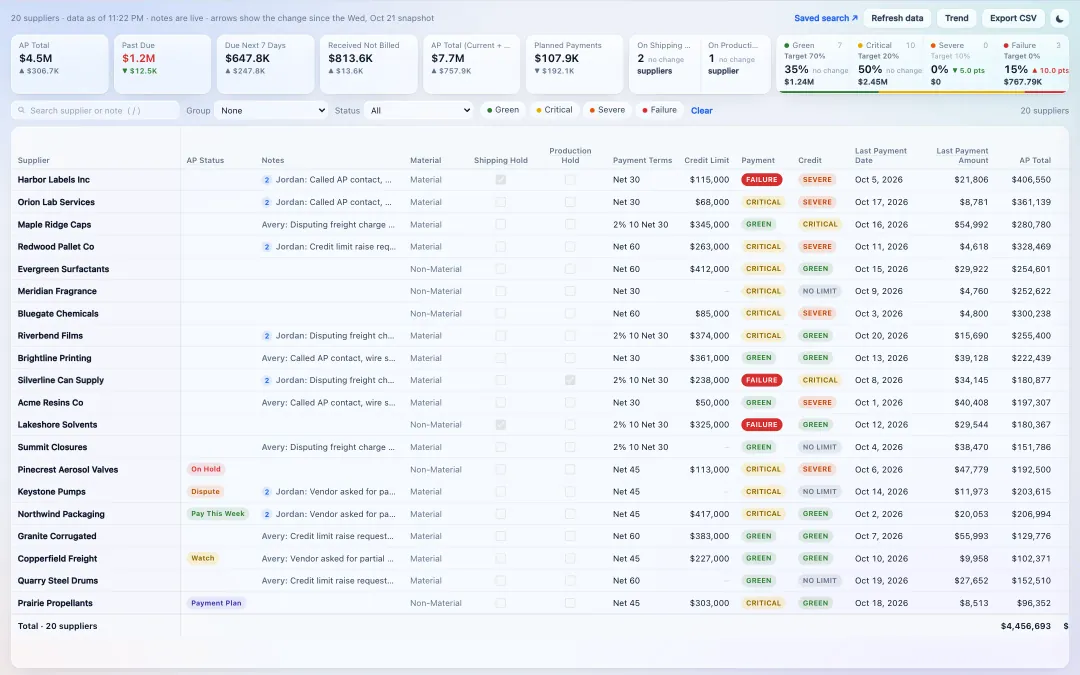Open the Bluegate Chemicals supplier row
Image resolution: width=1080 pixels, height=675 pixels.
pos(539,313)
